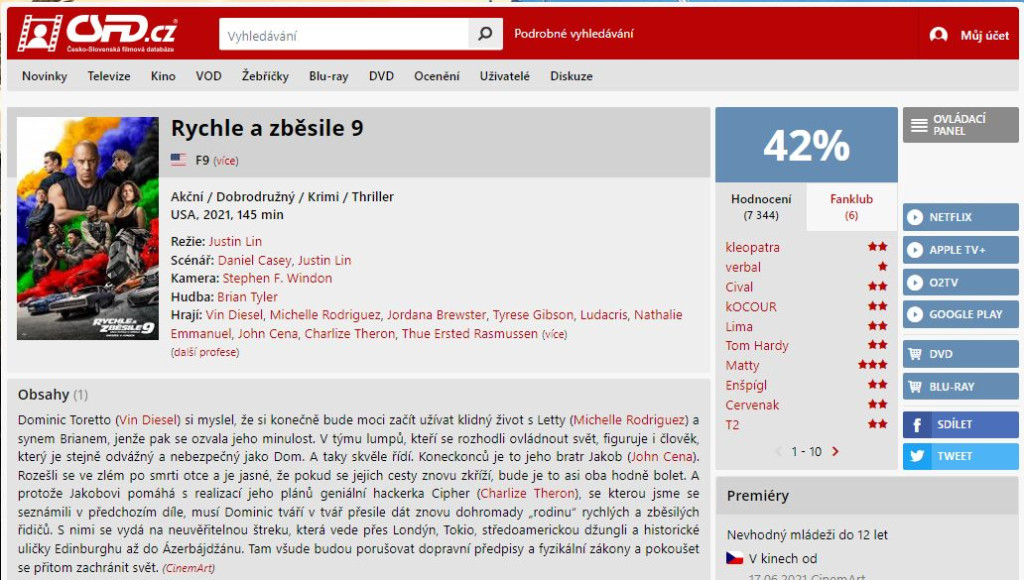Click the O2TV play icon

click(915, 282)
